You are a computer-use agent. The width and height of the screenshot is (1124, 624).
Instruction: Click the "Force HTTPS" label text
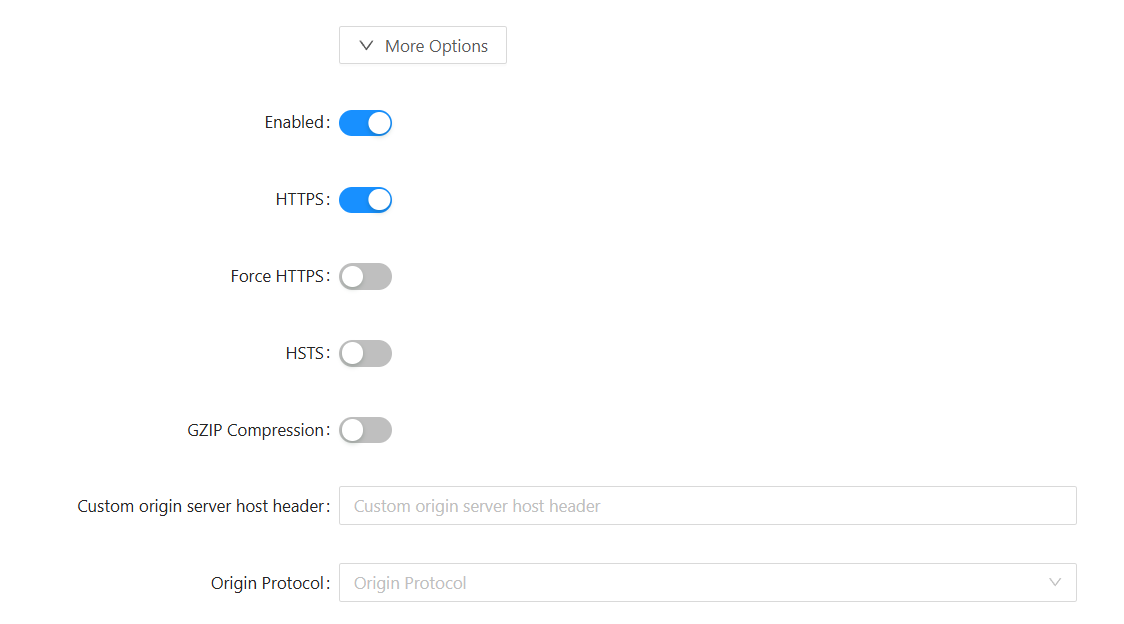coord(278,277)
